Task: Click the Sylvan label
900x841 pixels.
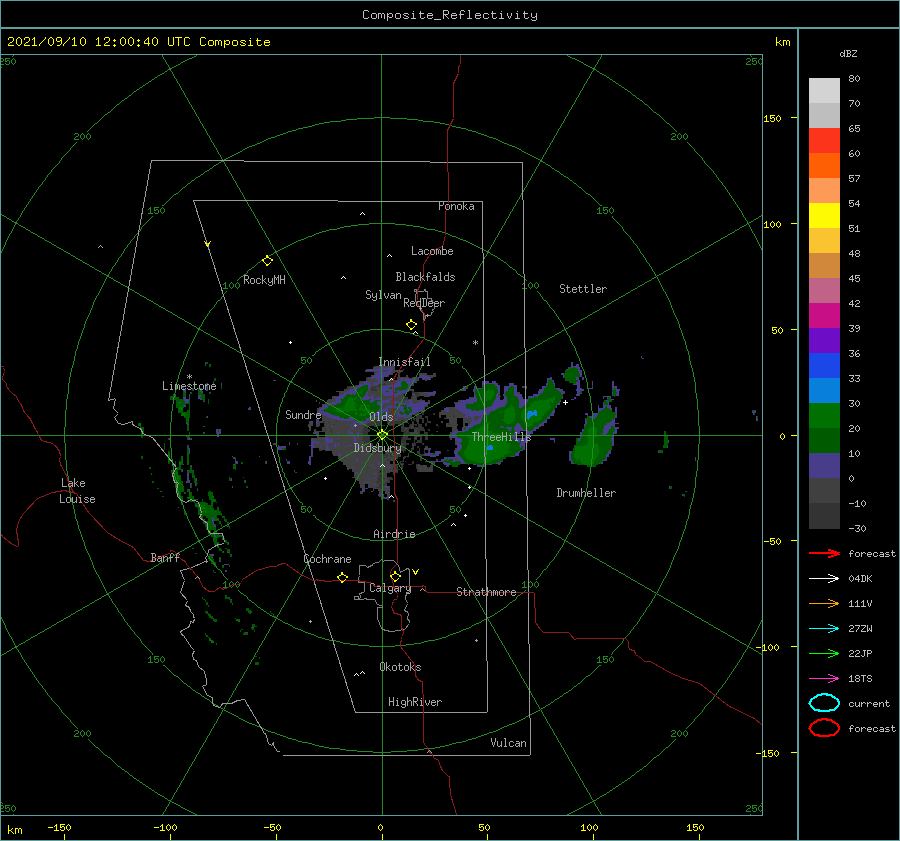Action: point(383,295)
